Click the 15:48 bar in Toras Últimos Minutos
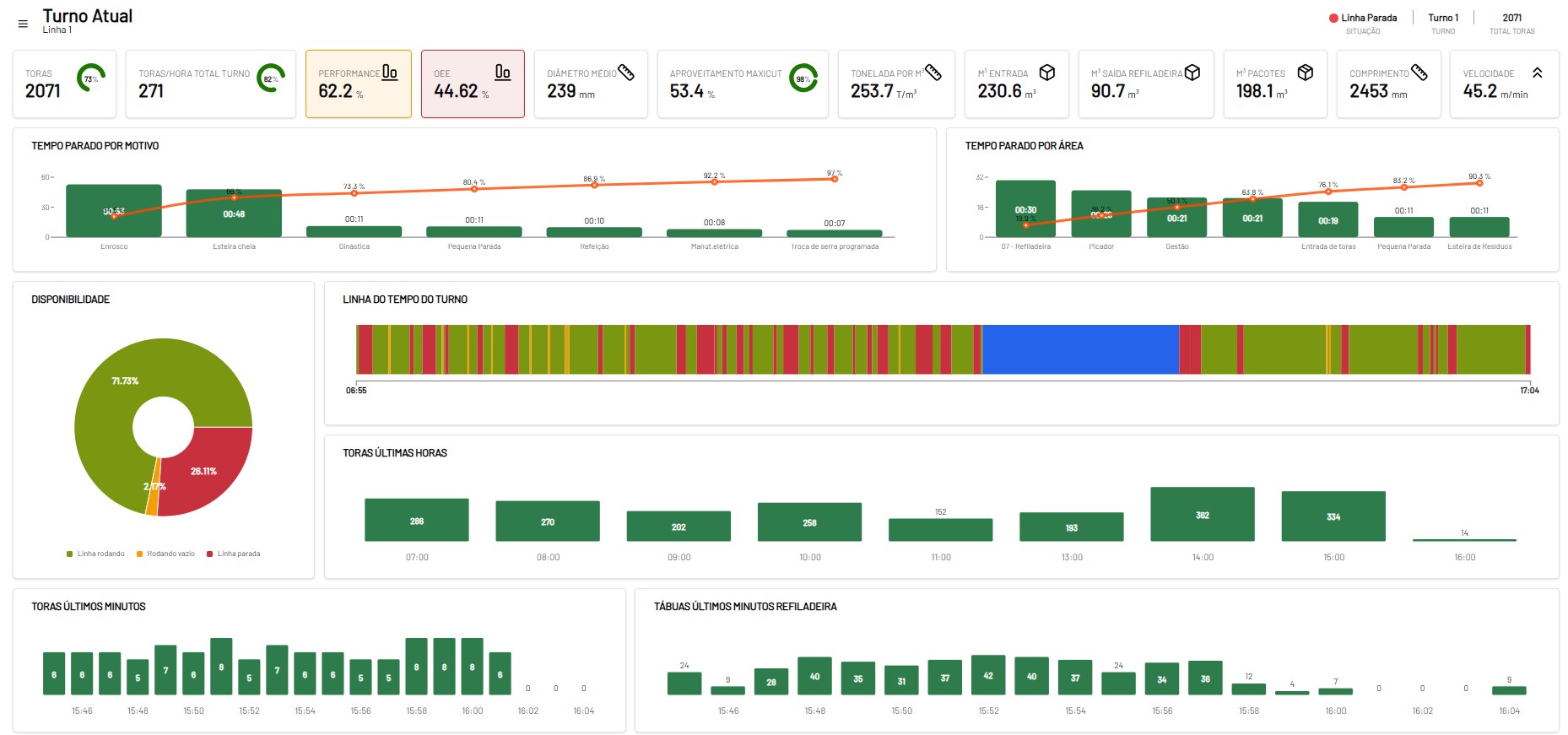 138,677
